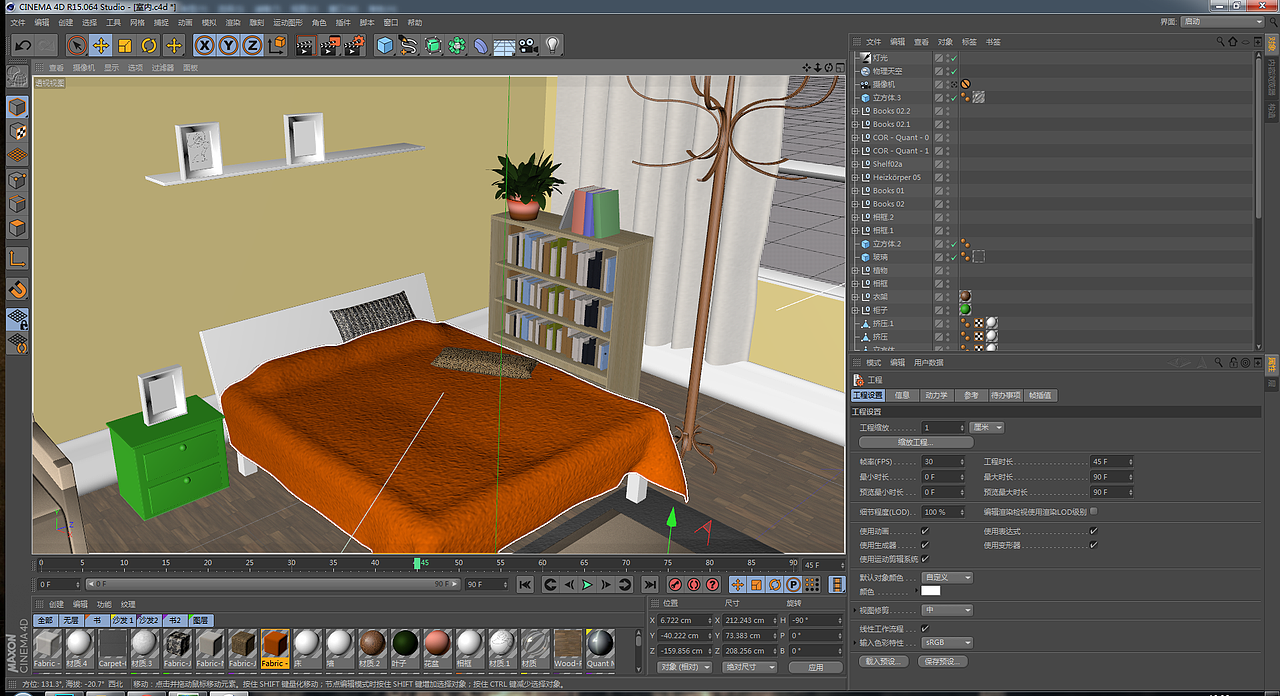The image size is (1280, 696).
Task: Add a floor environment object icon
Action: (504, 45)
